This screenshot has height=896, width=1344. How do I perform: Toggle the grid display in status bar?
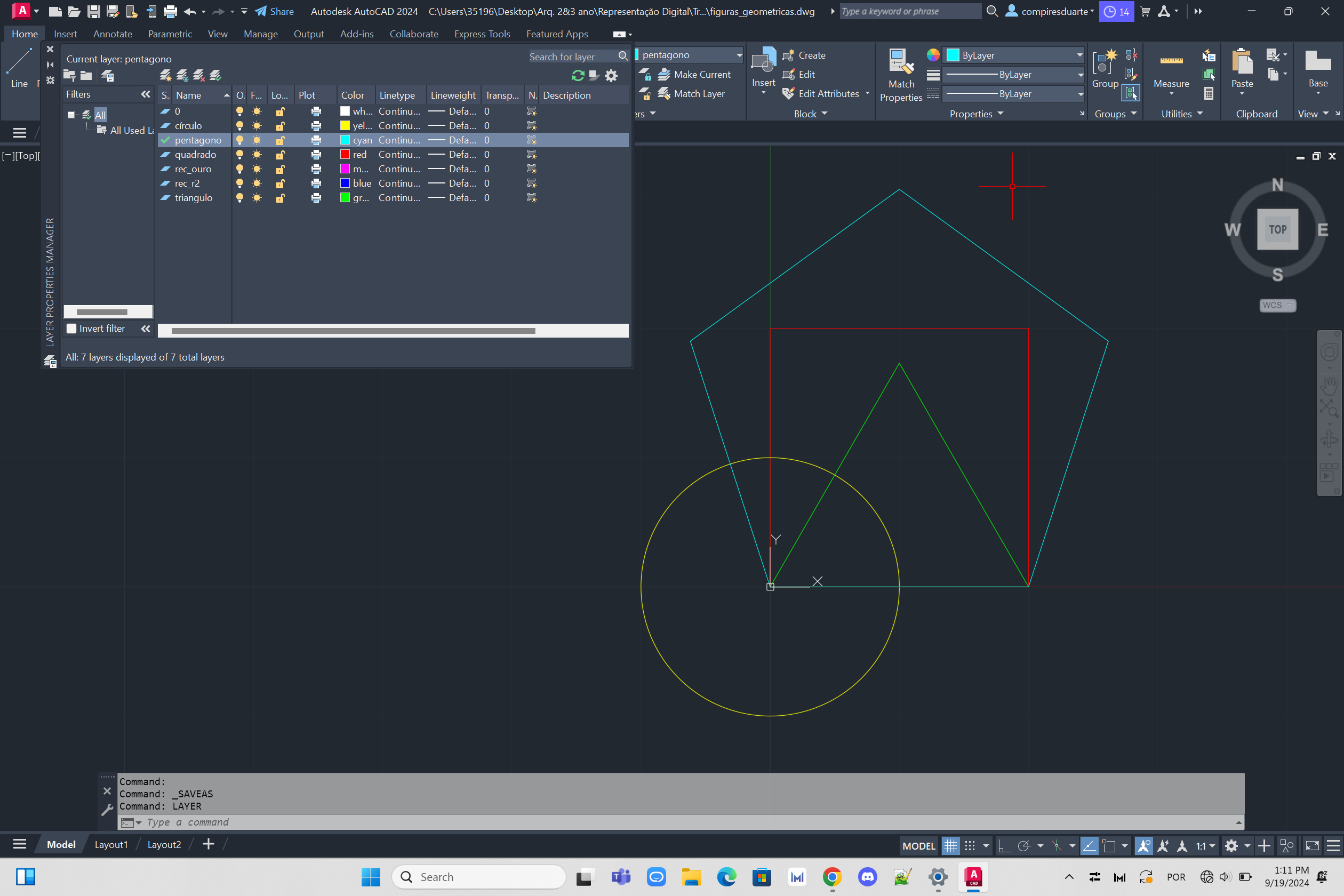click(950, 846)
